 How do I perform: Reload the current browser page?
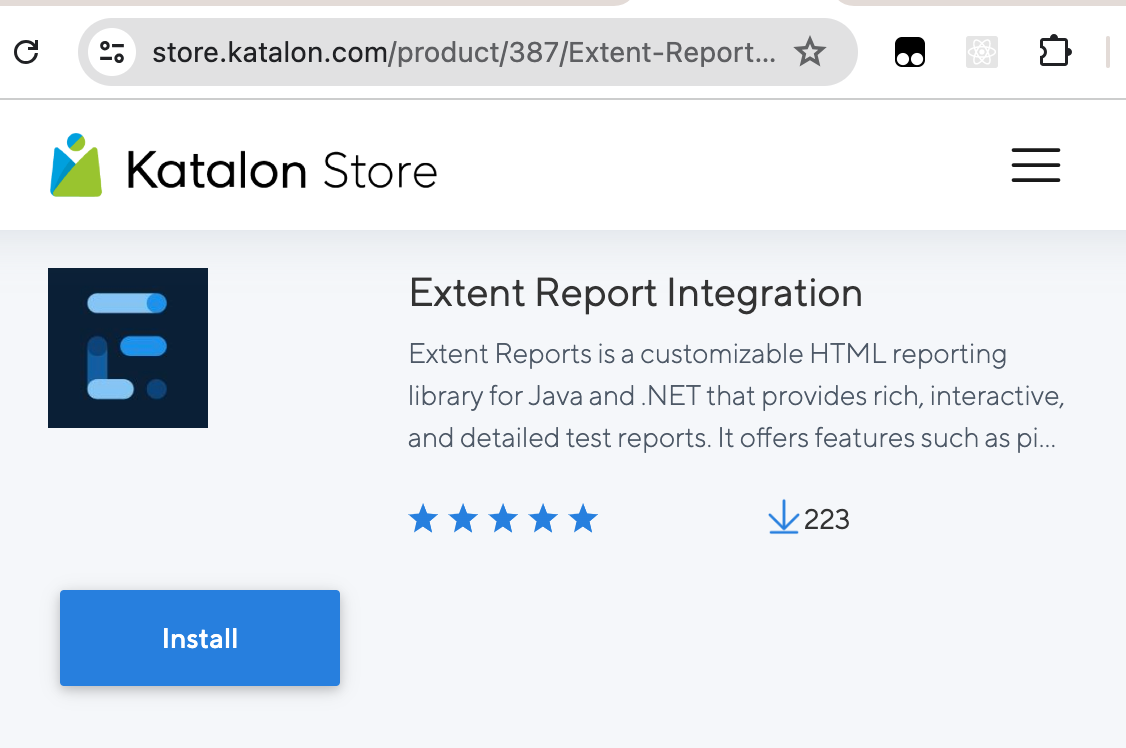point(27,52)
